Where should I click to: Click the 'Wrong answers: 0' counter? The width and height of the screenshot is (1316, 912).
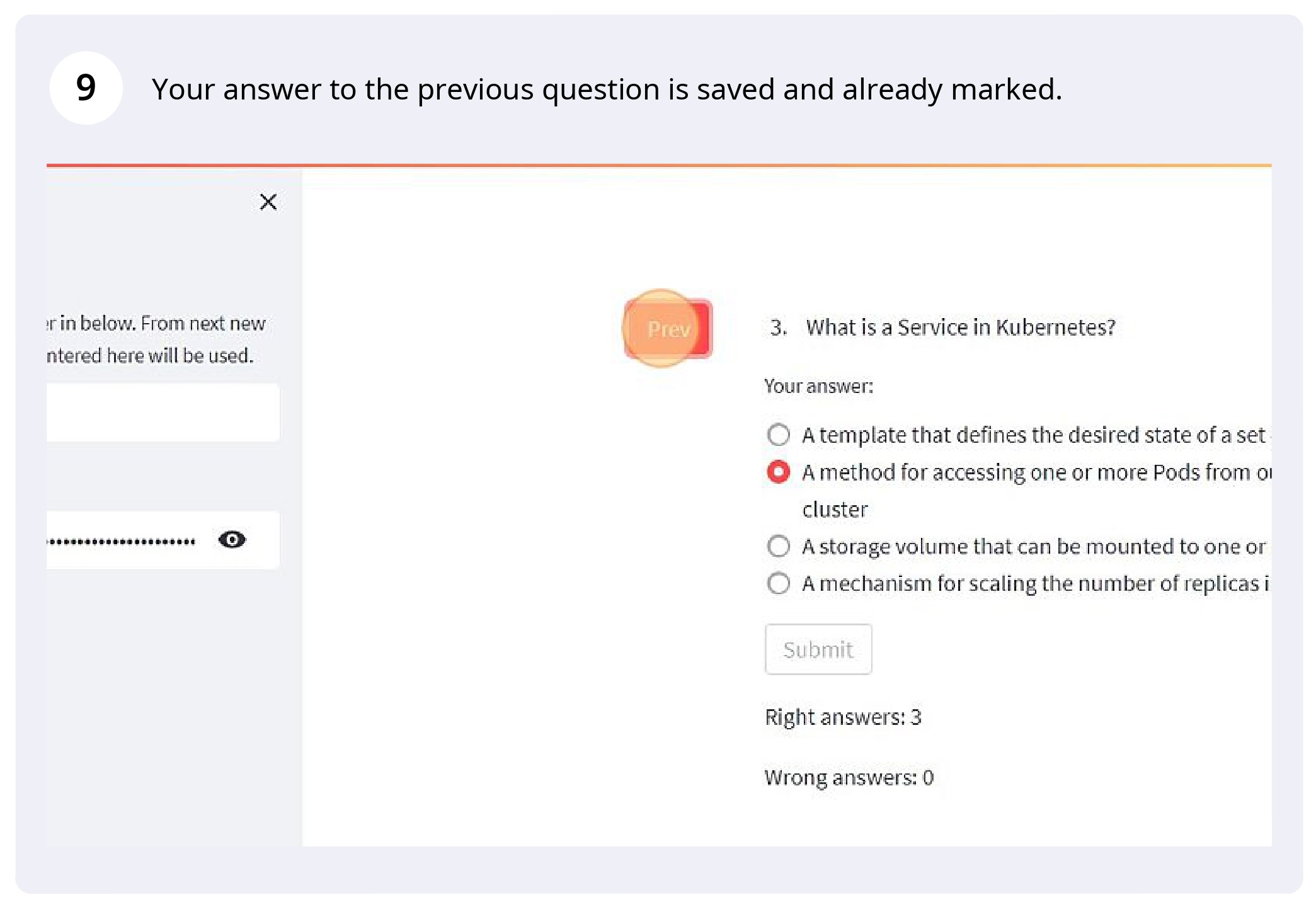[x=849, y=778]
